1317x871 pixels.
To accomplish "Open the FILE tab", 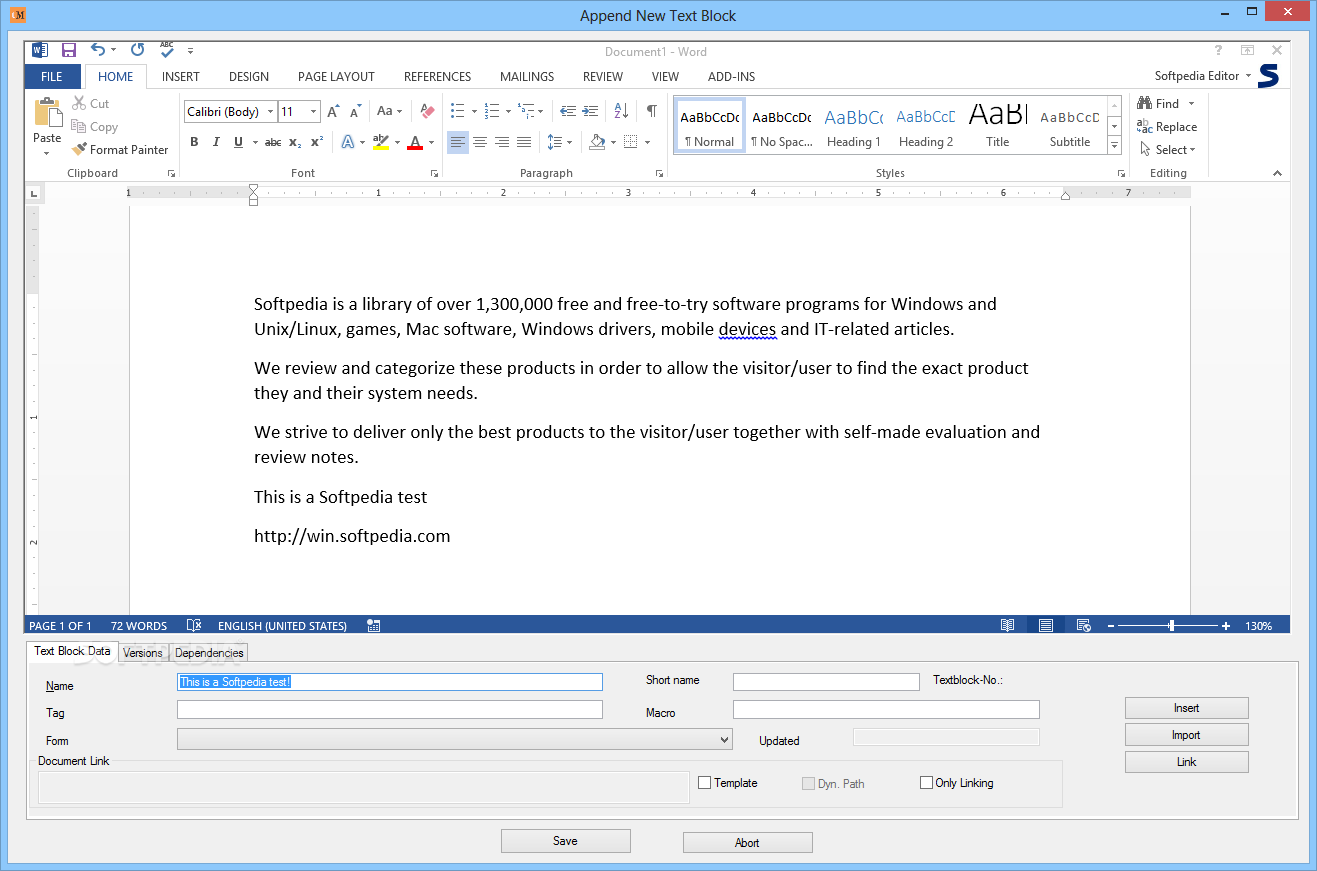I will point(52,76).
